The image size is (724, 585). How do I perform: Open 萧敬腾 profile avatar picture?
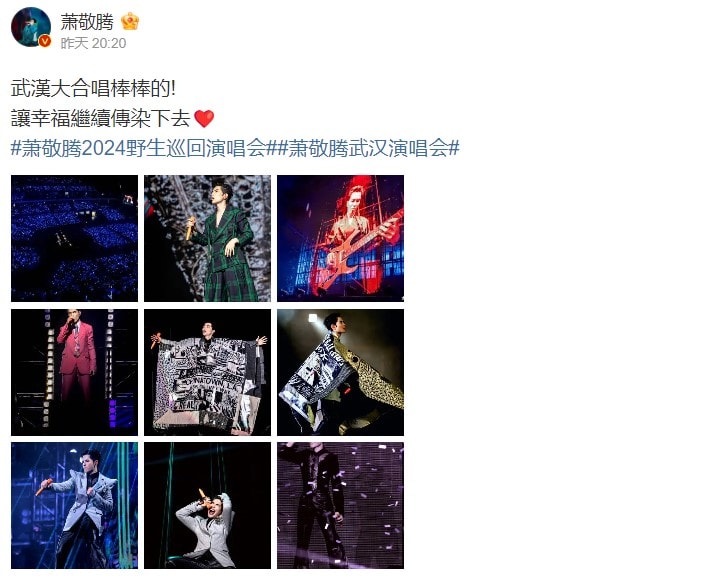pyautogui.click(x=30, y=27)
